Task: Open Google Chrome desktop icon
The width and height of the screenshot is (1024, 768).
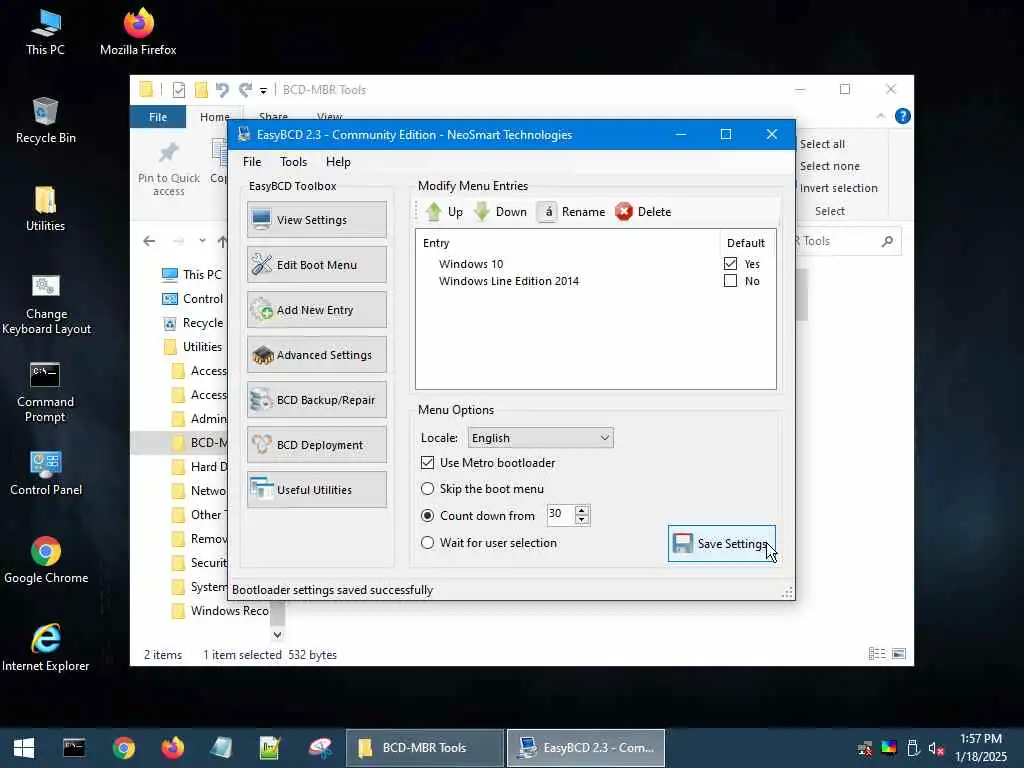Action: click(x=46, y=560)
